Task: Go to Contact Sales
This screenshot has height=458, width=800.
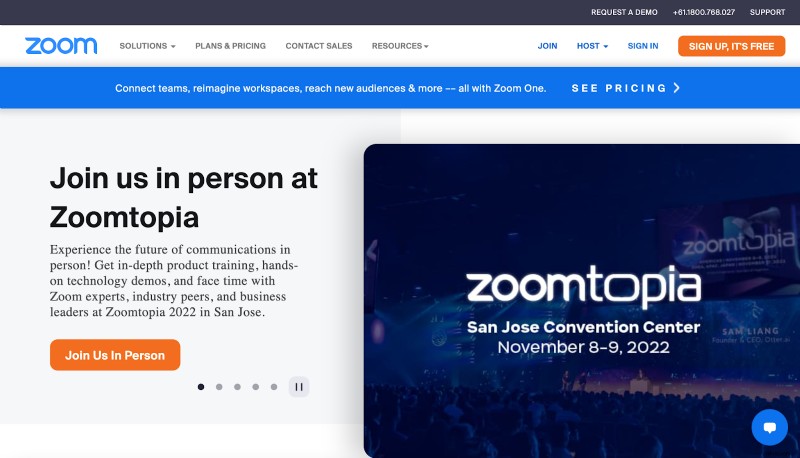Action: 319,46
